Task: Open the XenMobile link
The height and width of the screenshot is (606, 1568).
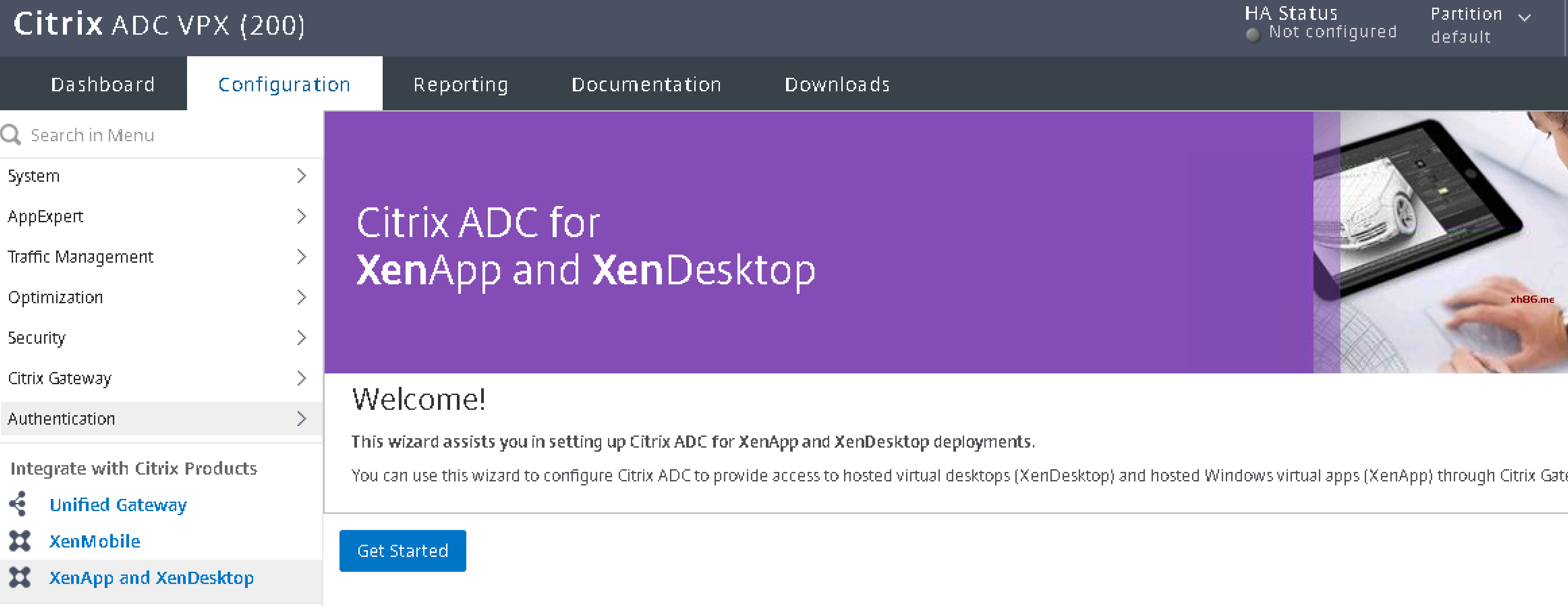Action: (x=95, y=541)
